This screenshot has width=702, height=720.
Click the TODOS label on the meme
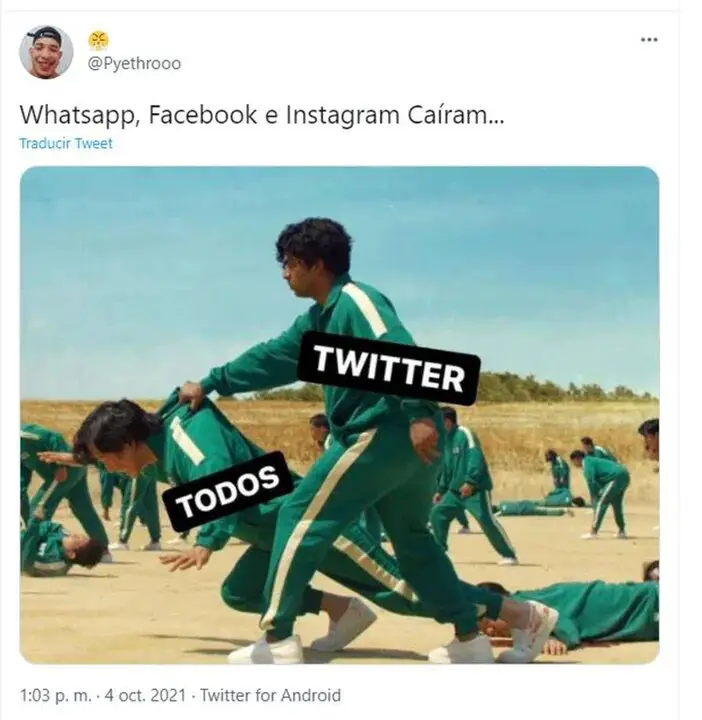[x=228, y=492]
